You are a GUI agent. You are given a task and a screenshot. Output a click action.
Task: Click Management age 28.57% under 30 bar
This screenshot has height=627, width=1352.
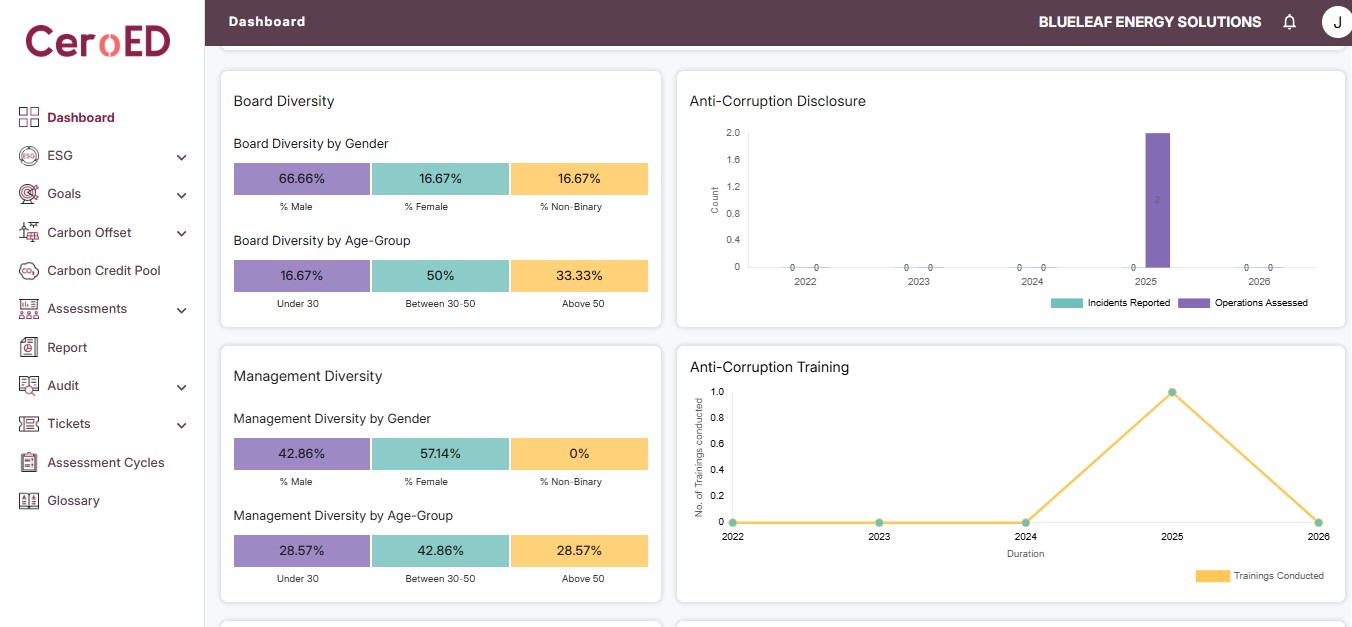(x=302, y=551)
